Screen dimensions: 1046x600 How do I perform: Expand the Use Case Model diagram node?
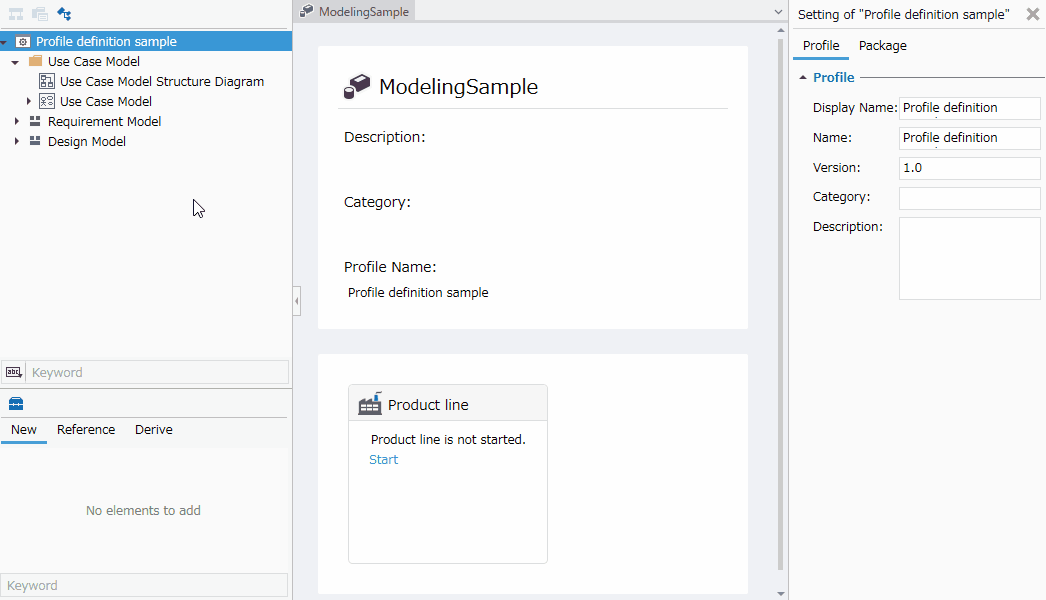29,101
